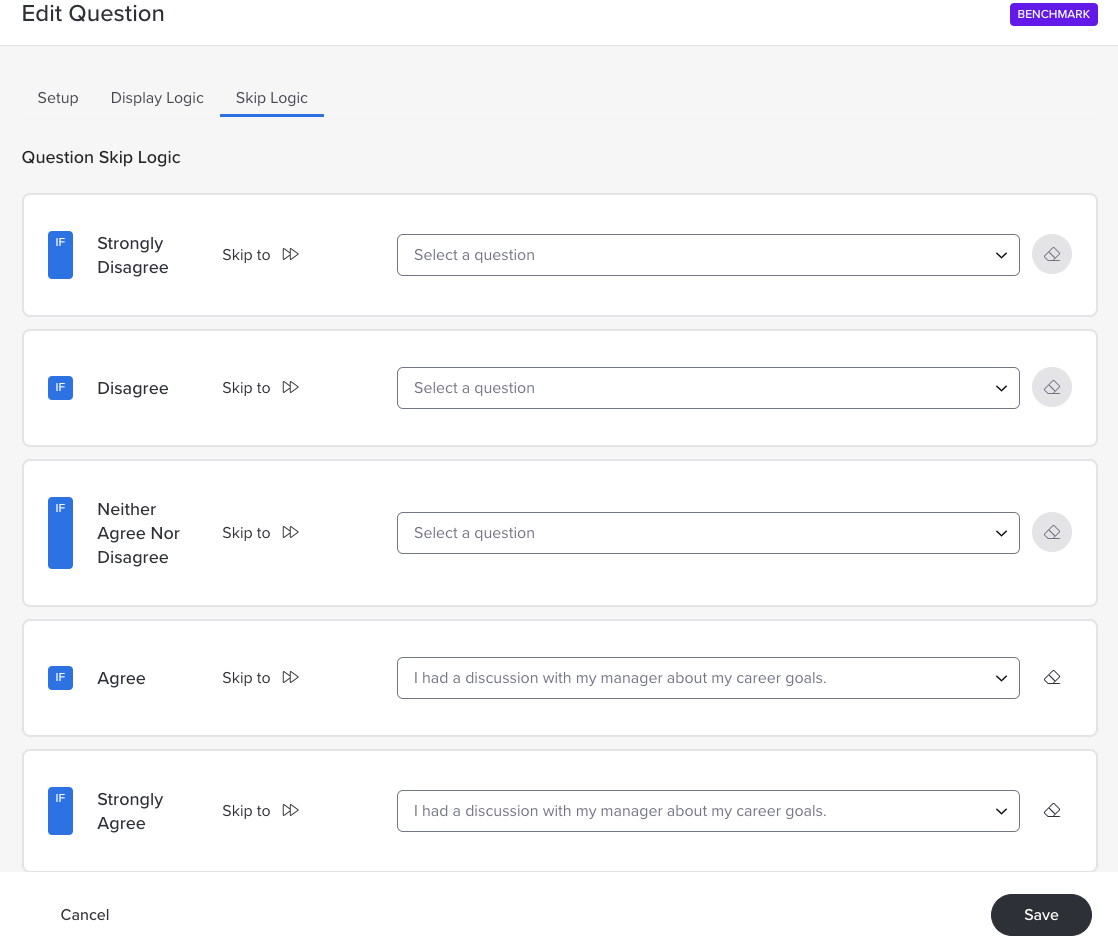Clear skip logic for Neither Agree Nor Disagree

point(1052,532)
